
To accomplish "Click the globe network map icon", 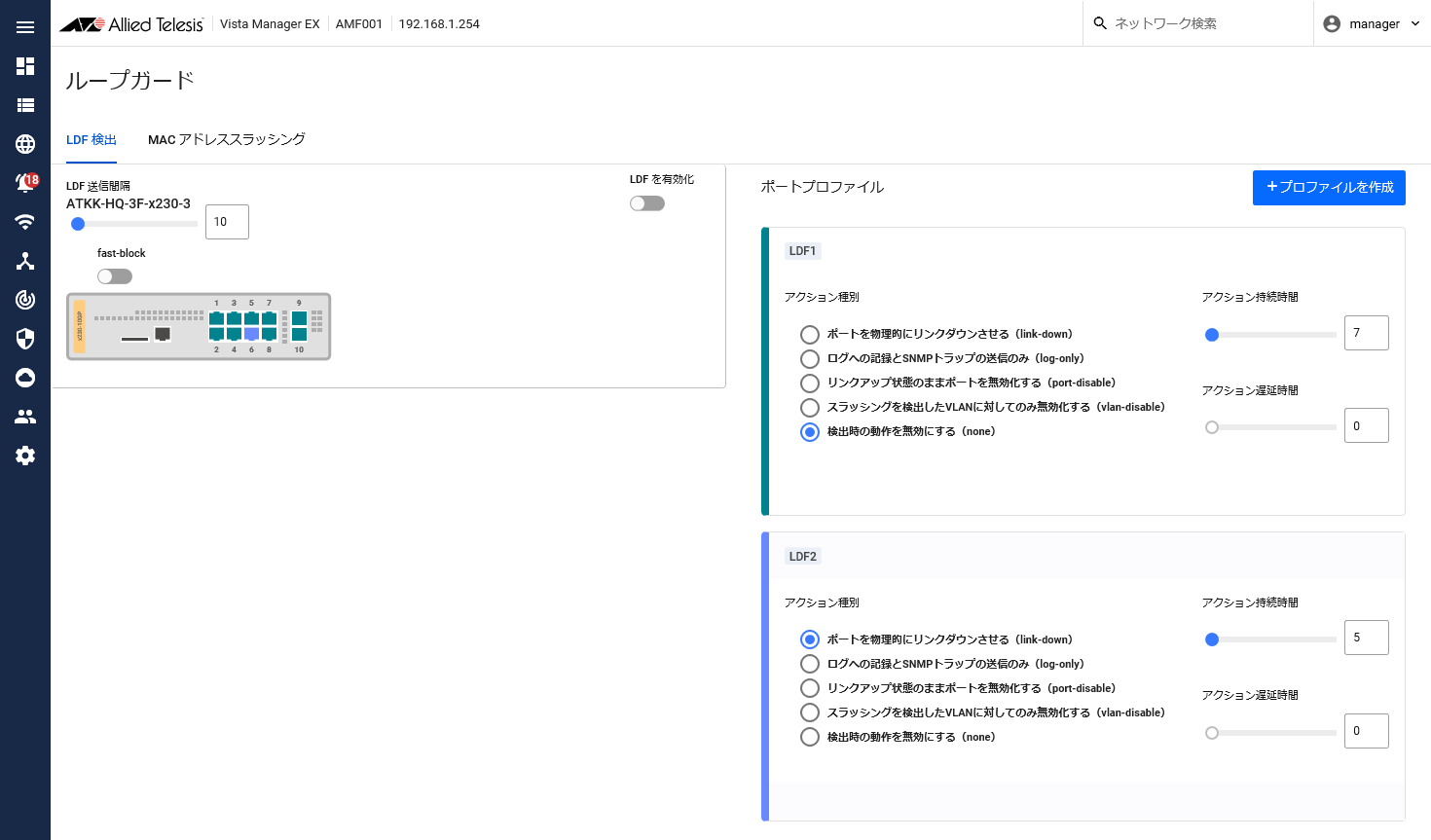I will coord(25,144).
